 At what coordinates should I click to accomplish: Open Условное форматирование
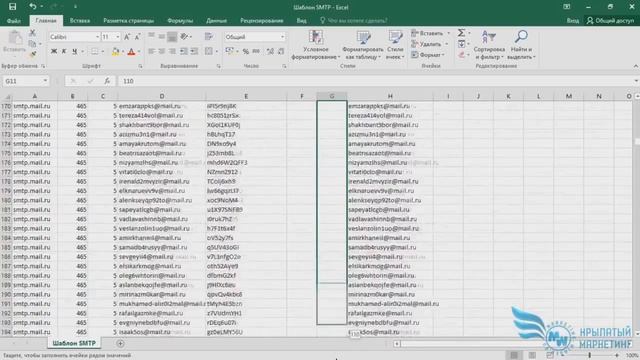(316, 45)
